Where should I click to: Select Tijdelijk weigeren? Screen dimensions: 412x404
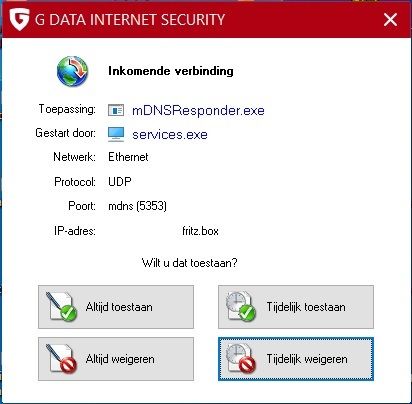point(296,359)
